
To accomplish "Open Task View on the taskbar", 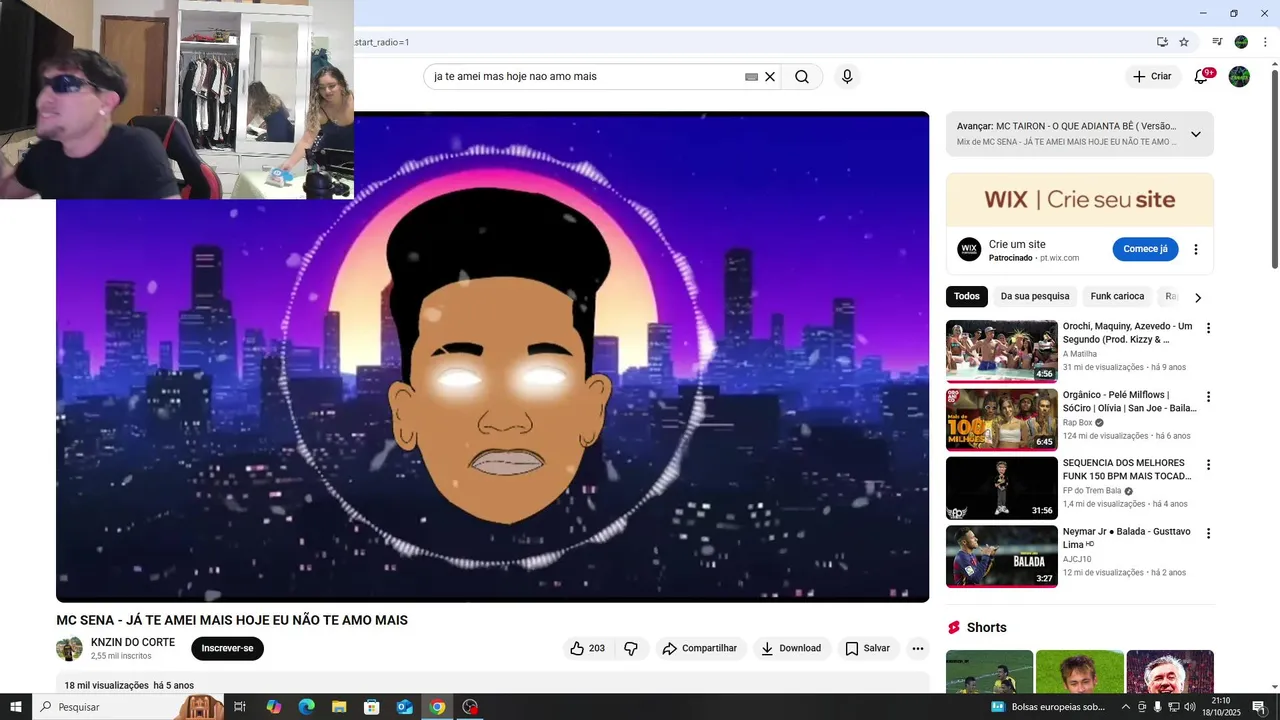I will 240,707.
